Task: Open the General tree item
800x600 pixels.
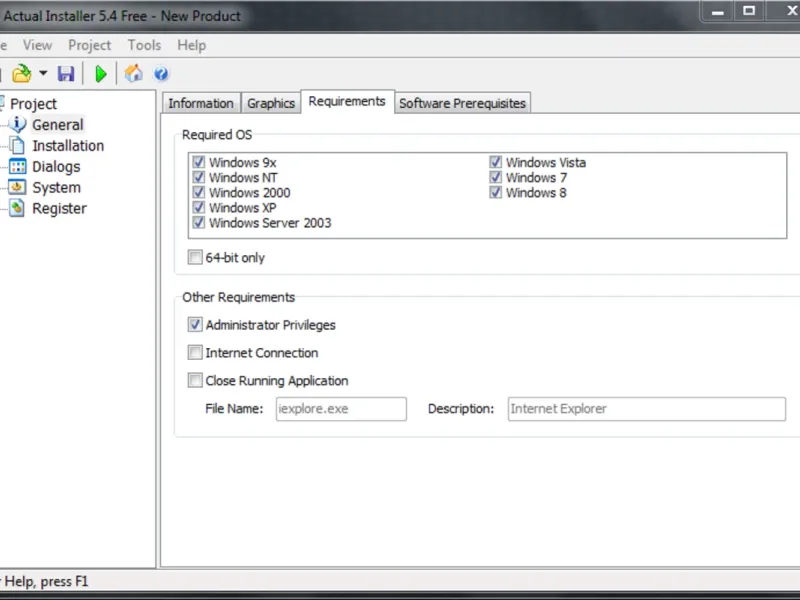Action: coord(58,124)
